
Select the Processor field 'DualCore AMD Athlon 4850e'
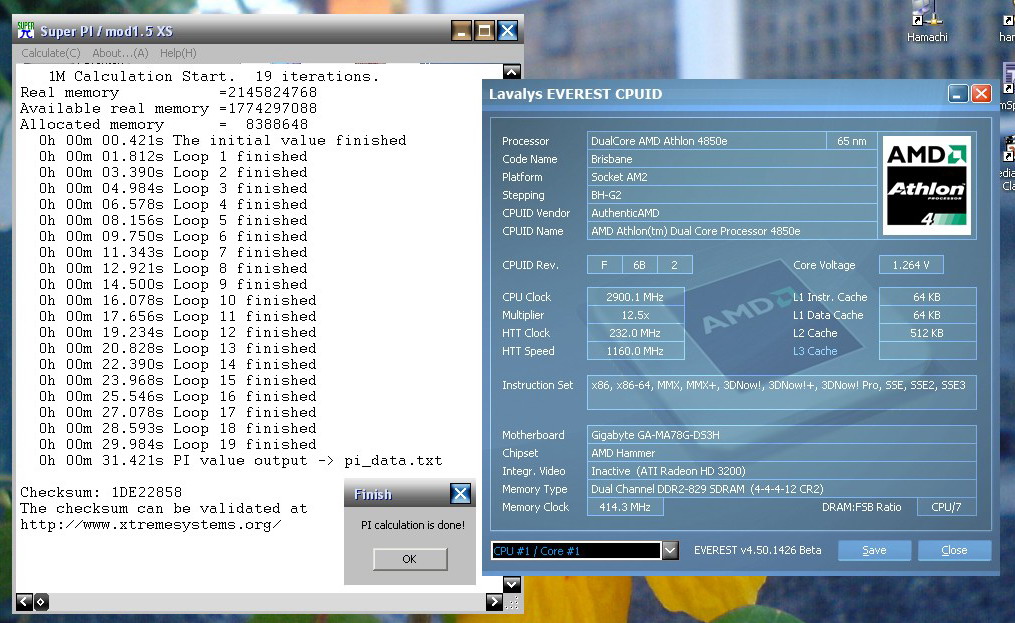(x=706, y=141)
